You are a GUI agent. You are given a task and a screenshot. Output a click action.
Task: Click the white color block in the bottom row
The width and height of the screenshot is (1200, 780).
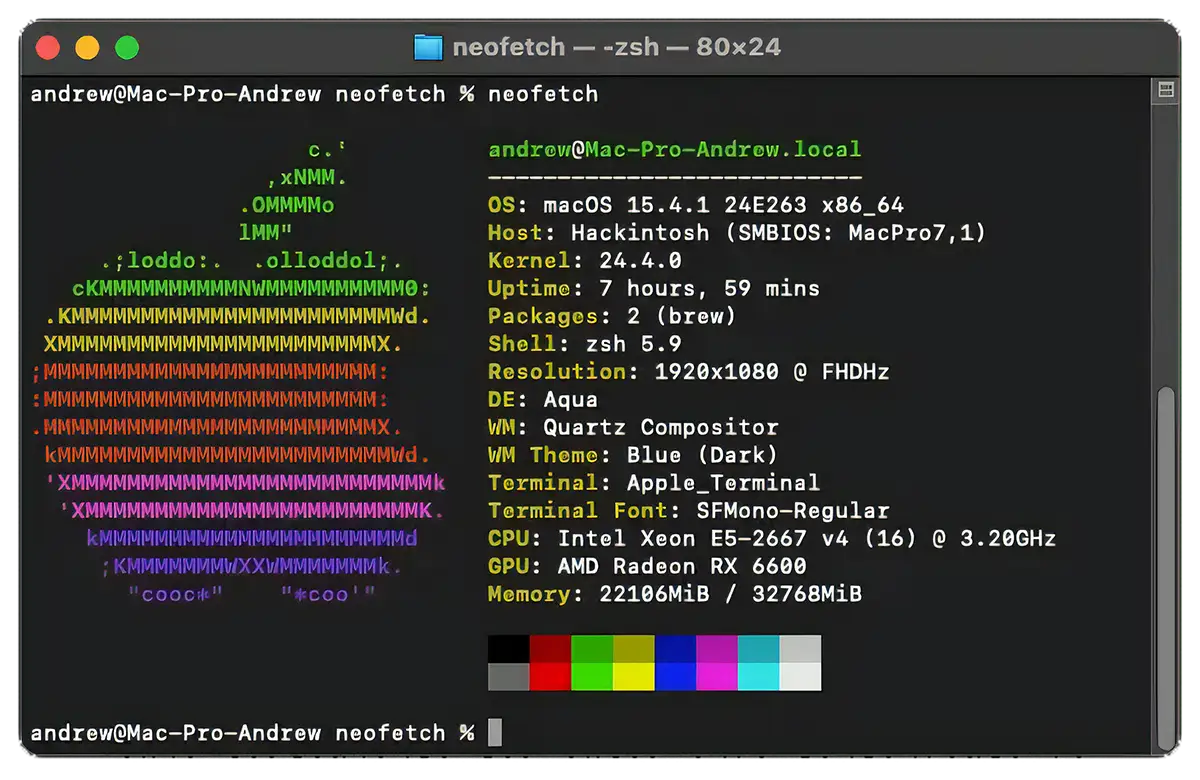[800, 677]
